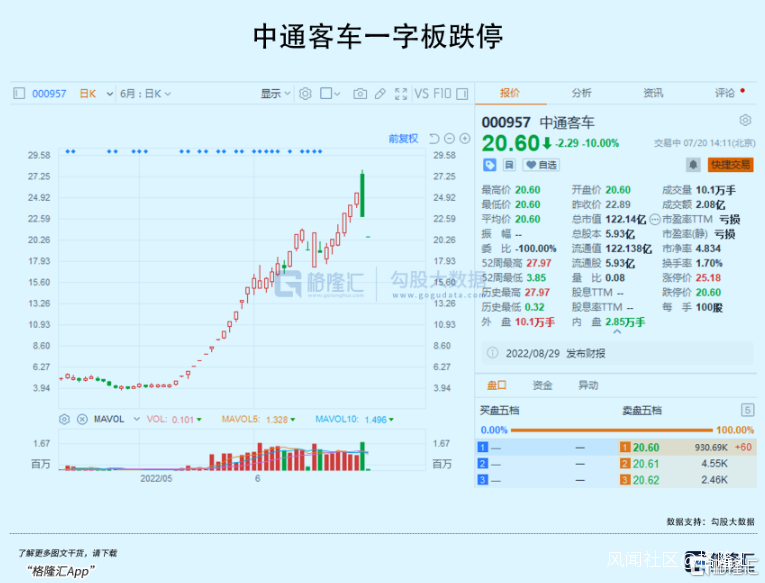Screen dimensions: 765x583
Task: Select the pencil drawing tool
Action: point(380,93)
